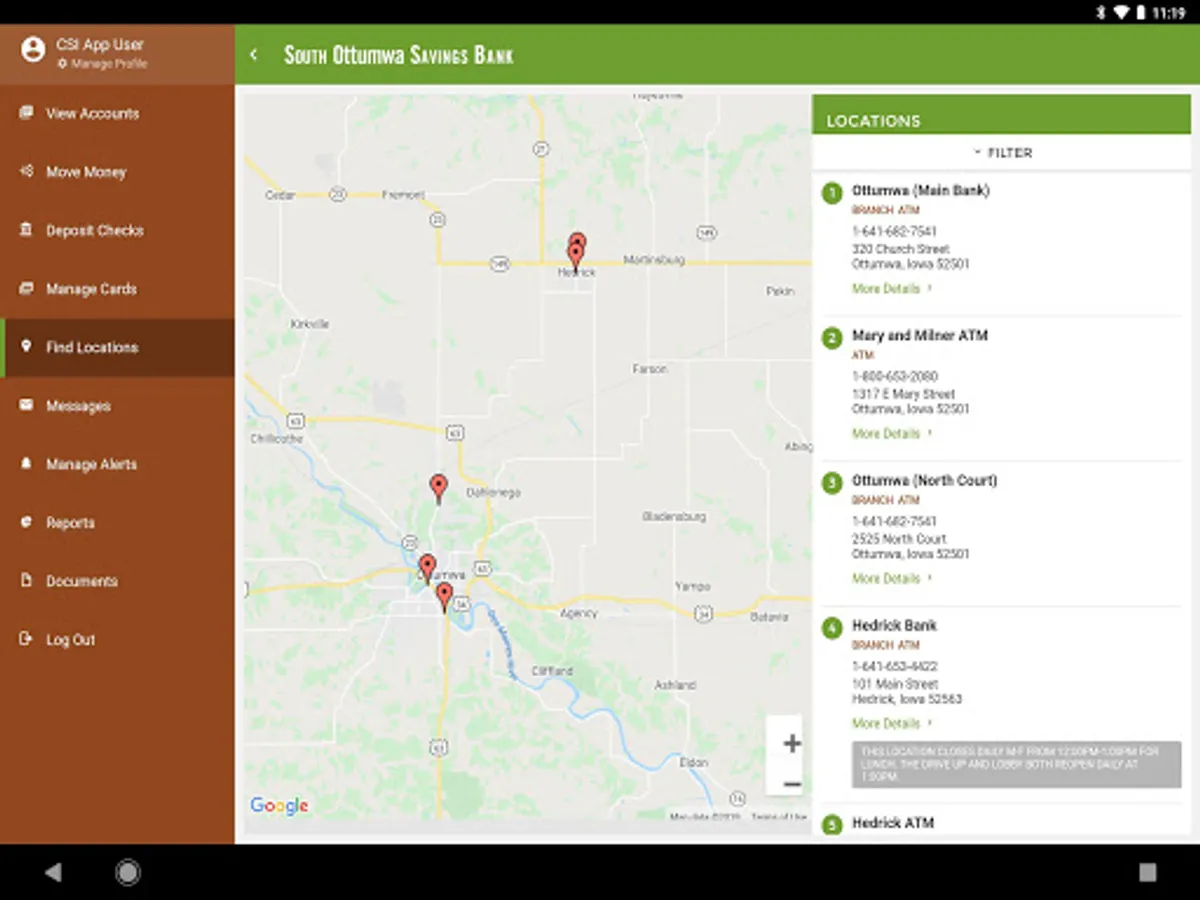
Task: Click the Deposit Checks icon
Action: coord(26,230)
